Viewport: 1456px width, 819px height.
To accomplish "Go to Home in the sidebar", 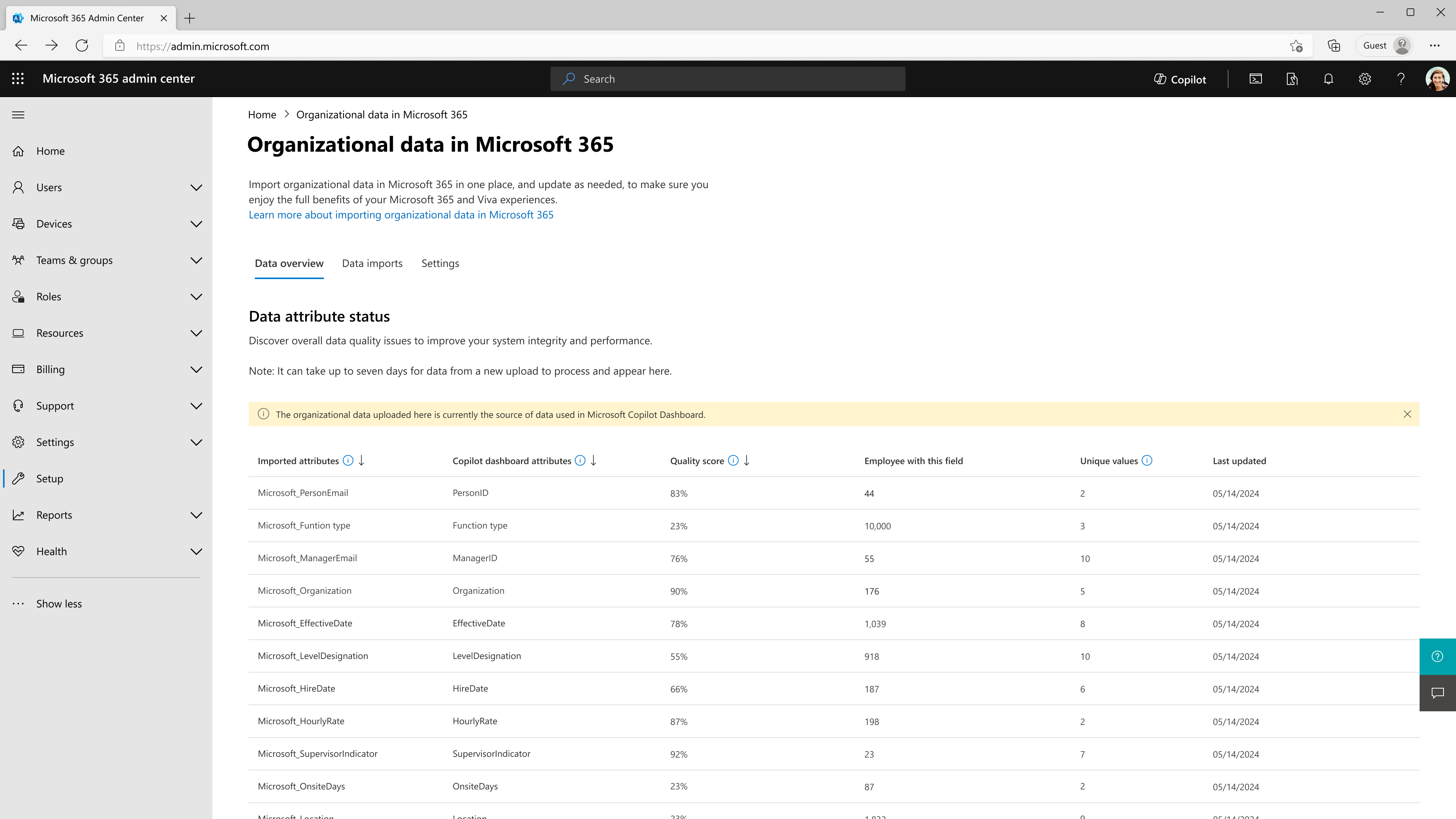I will coord(106,151).
